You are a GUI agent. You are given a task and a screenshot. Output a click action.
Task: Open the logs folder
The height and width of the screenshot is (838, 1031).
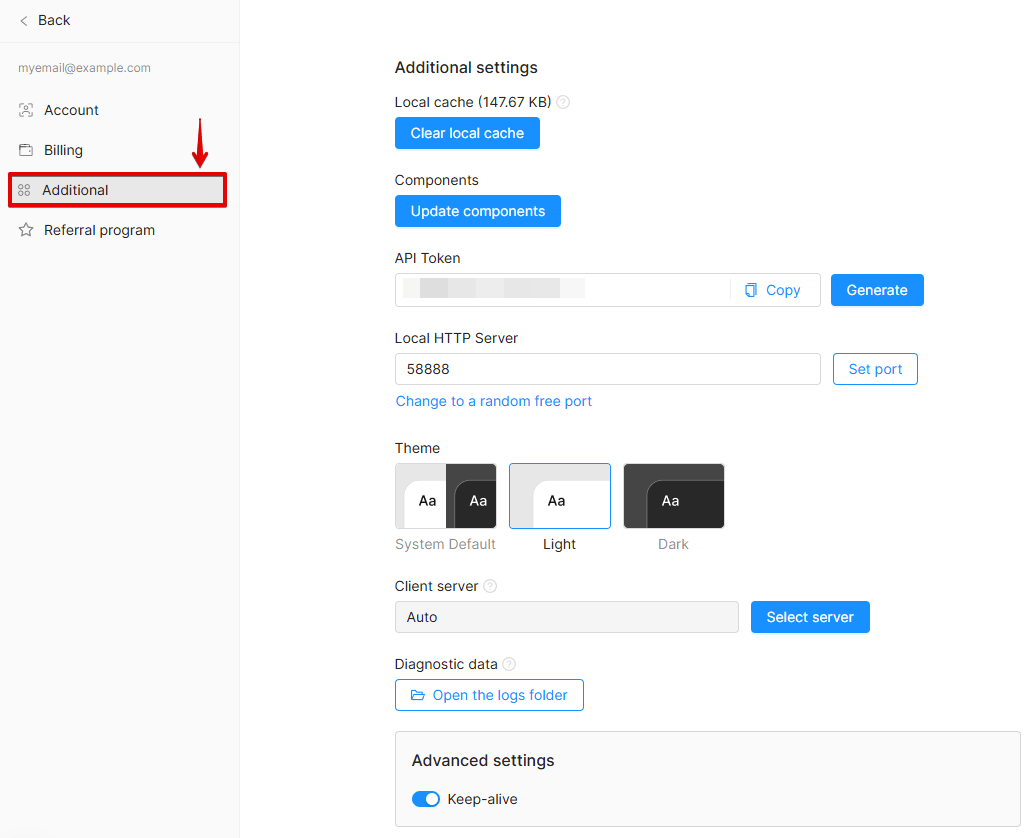coord(489,695)
